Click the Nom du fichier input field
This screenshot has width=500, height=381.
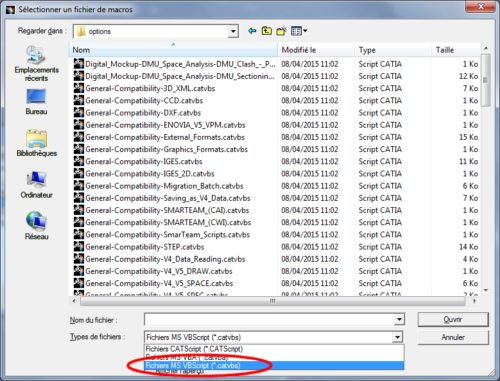click(269, 320)
